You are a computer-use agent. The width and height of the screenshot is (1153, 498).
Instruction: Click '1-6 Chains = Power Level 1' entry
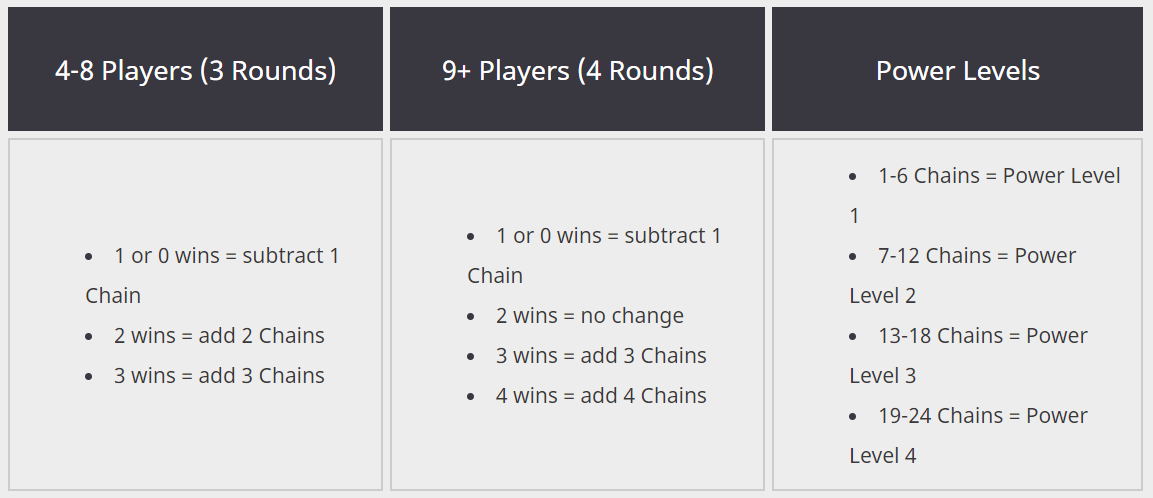tap(985, 196)
